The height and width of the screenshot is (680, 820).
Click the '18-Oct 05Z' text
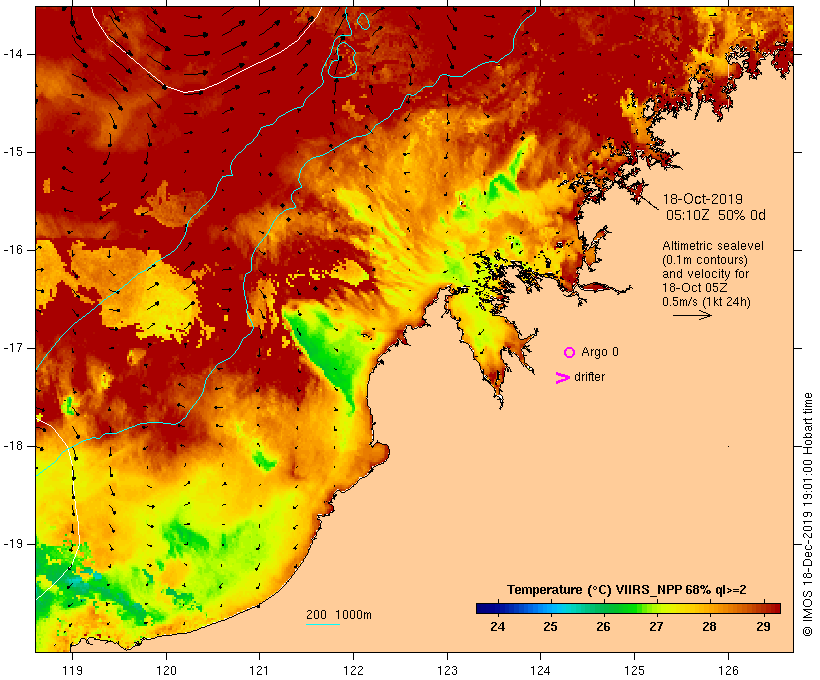[694, 288]
